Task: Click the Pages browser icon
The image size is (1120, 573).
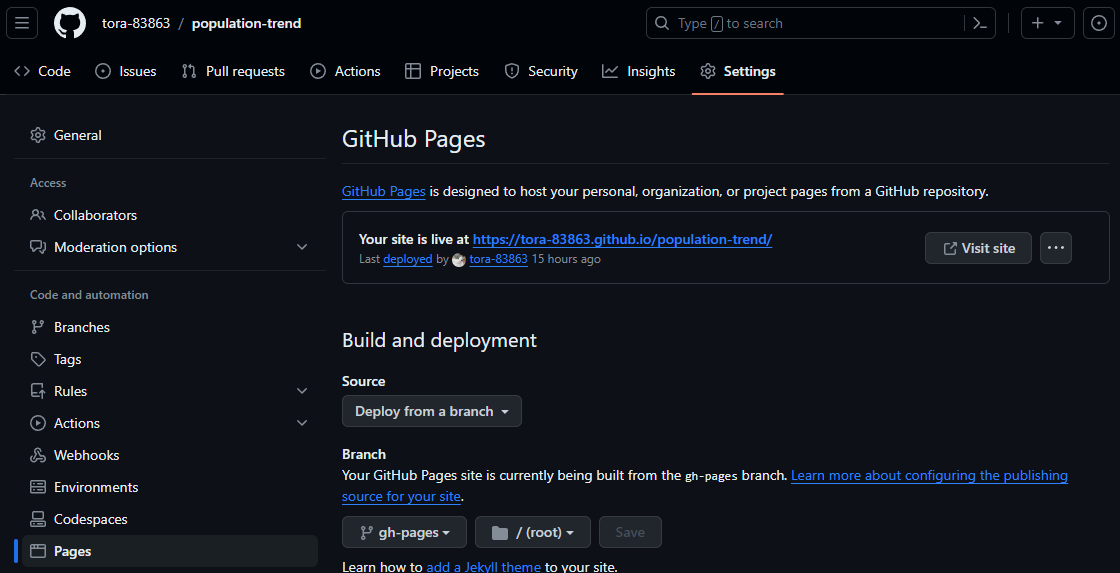Action: coord(38,552)
